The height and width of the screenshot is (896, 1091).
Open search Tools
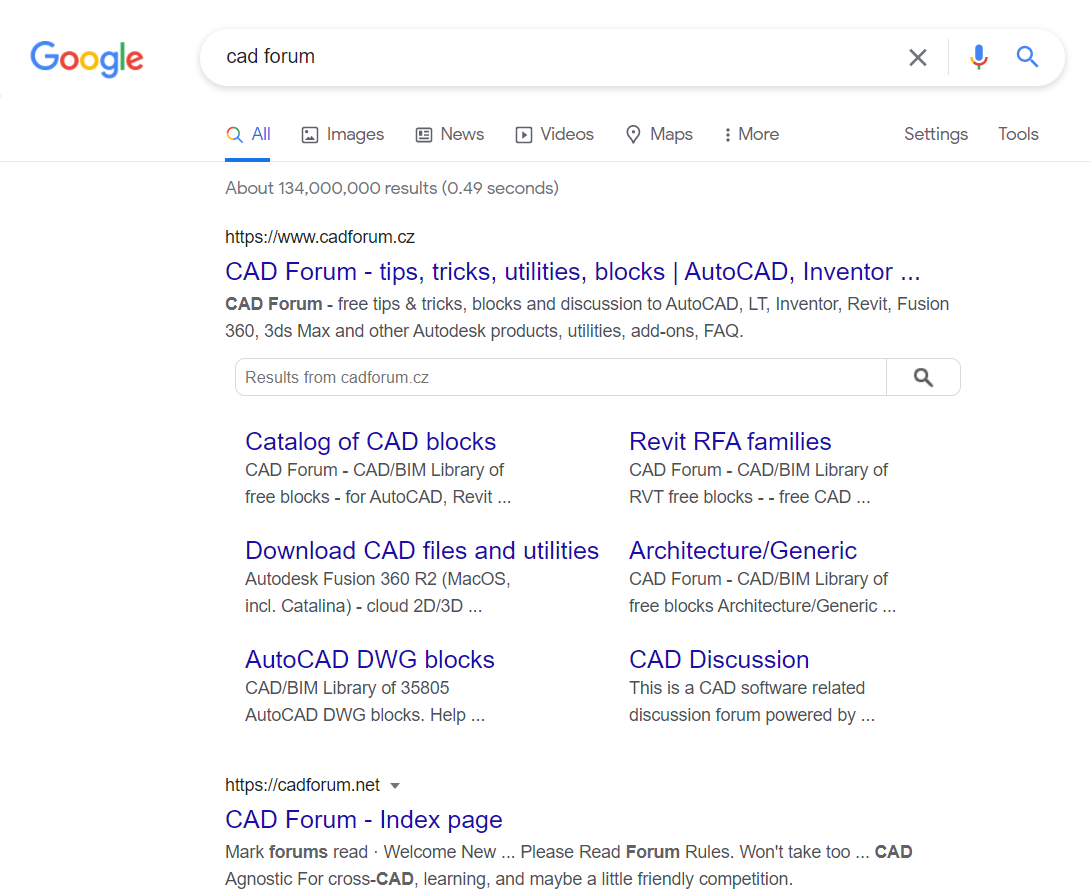1018,134
